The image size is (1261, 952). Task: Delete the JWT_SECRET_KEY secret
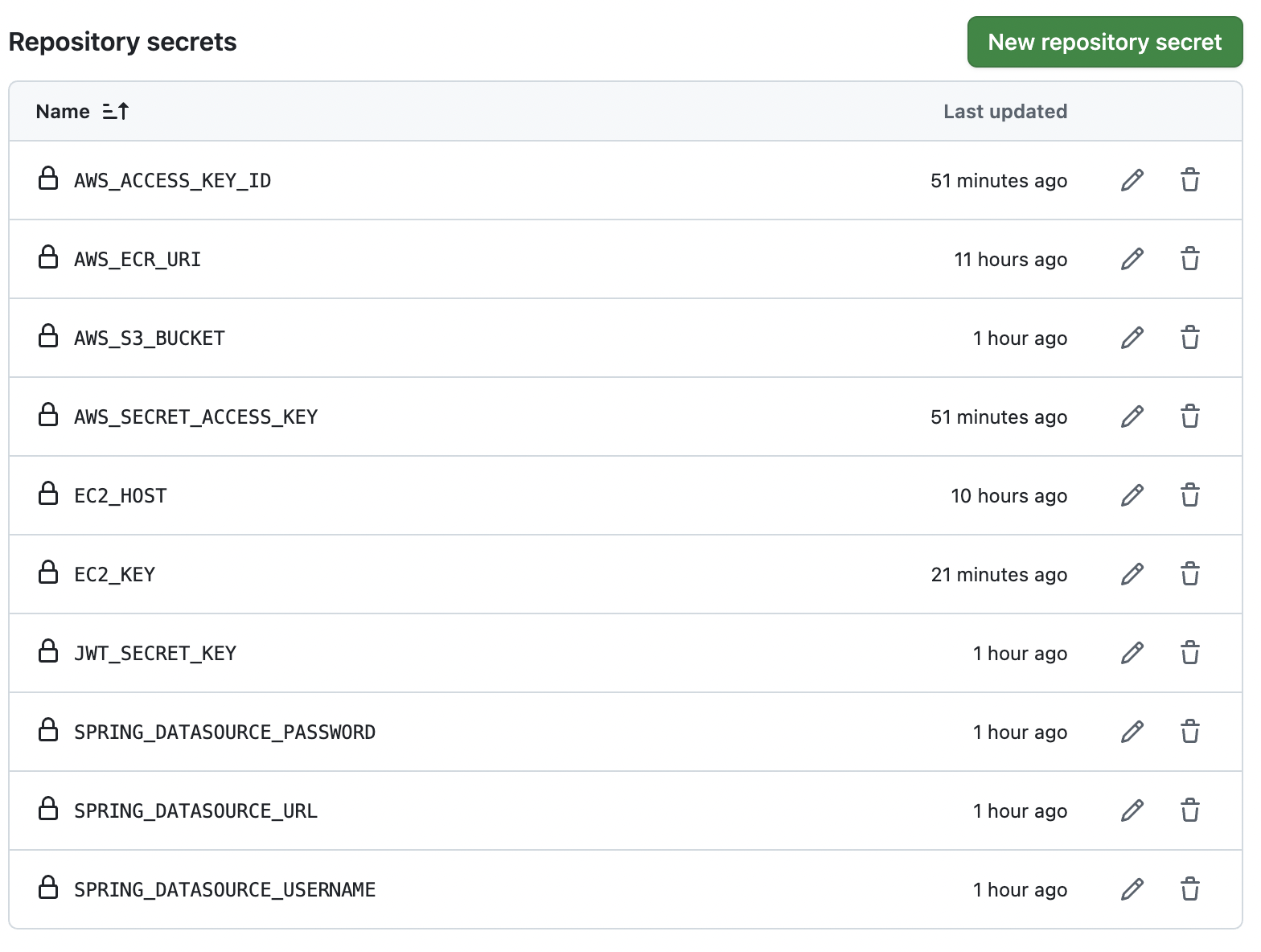1190,653
